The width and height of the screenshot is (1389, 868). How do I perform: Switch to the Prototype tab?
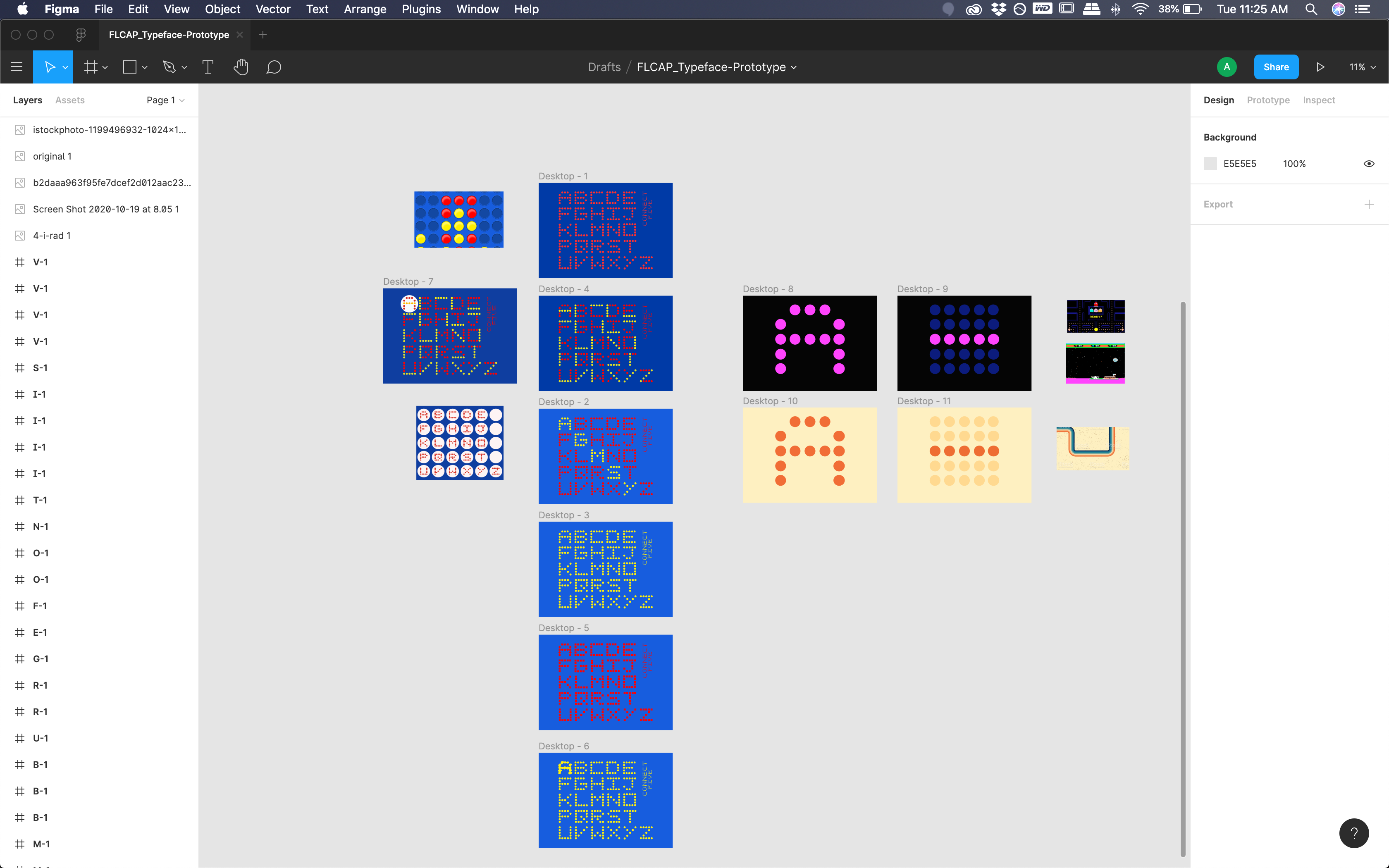tap(1267, 100)
